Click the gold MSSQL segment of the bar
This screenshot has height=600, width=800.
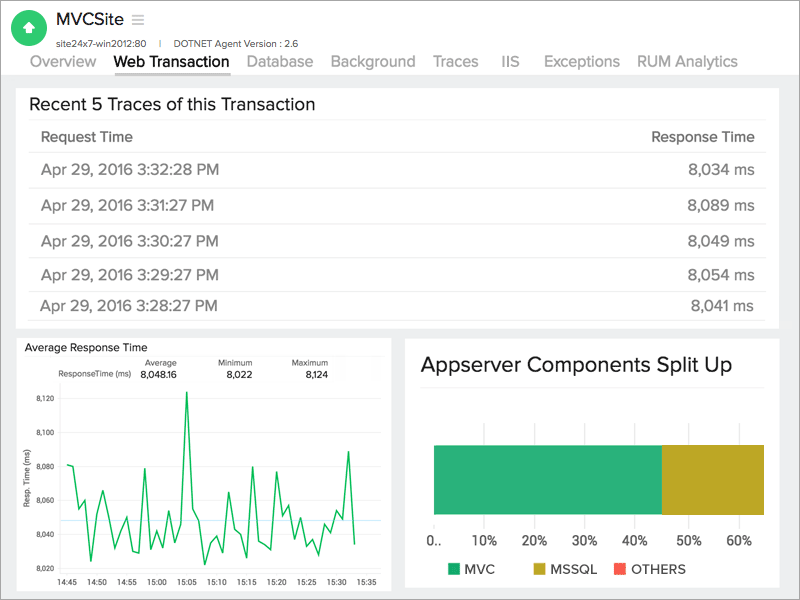(712, 479)
